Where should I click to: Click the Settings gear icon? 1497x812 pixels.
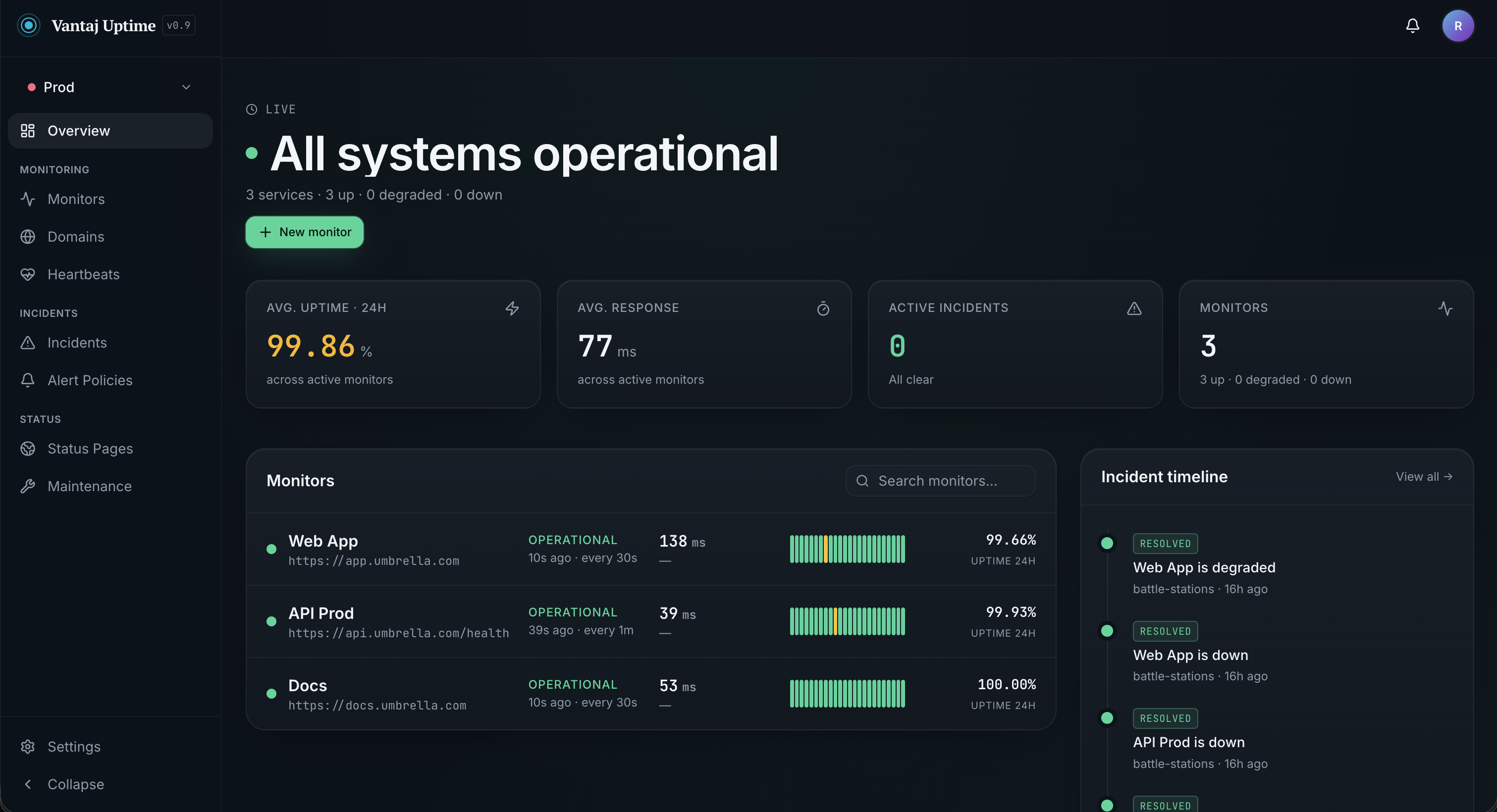[x=28, y=746]
